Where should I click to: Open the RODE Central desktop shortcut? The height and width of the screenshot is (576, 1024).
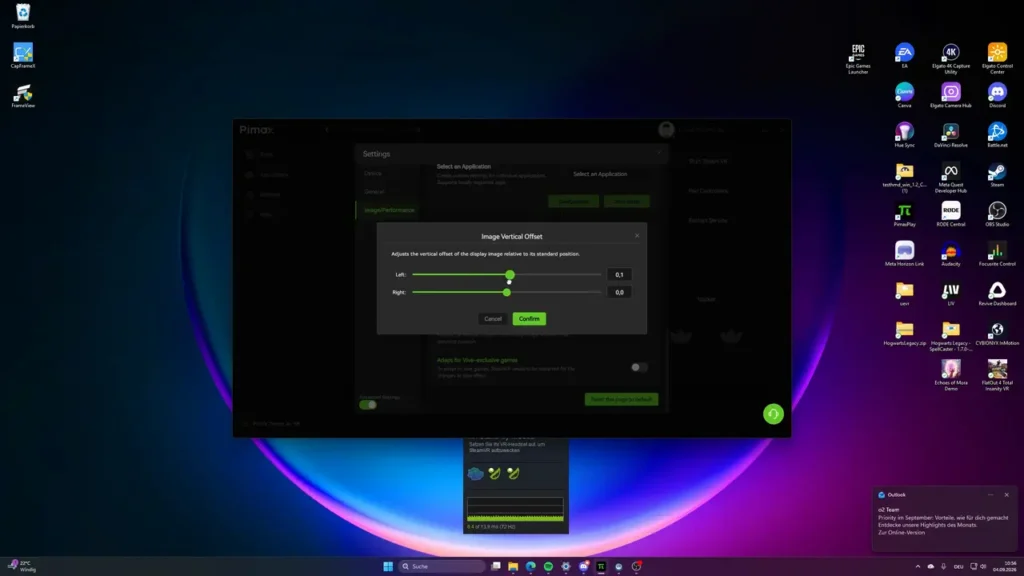(951, 214)
